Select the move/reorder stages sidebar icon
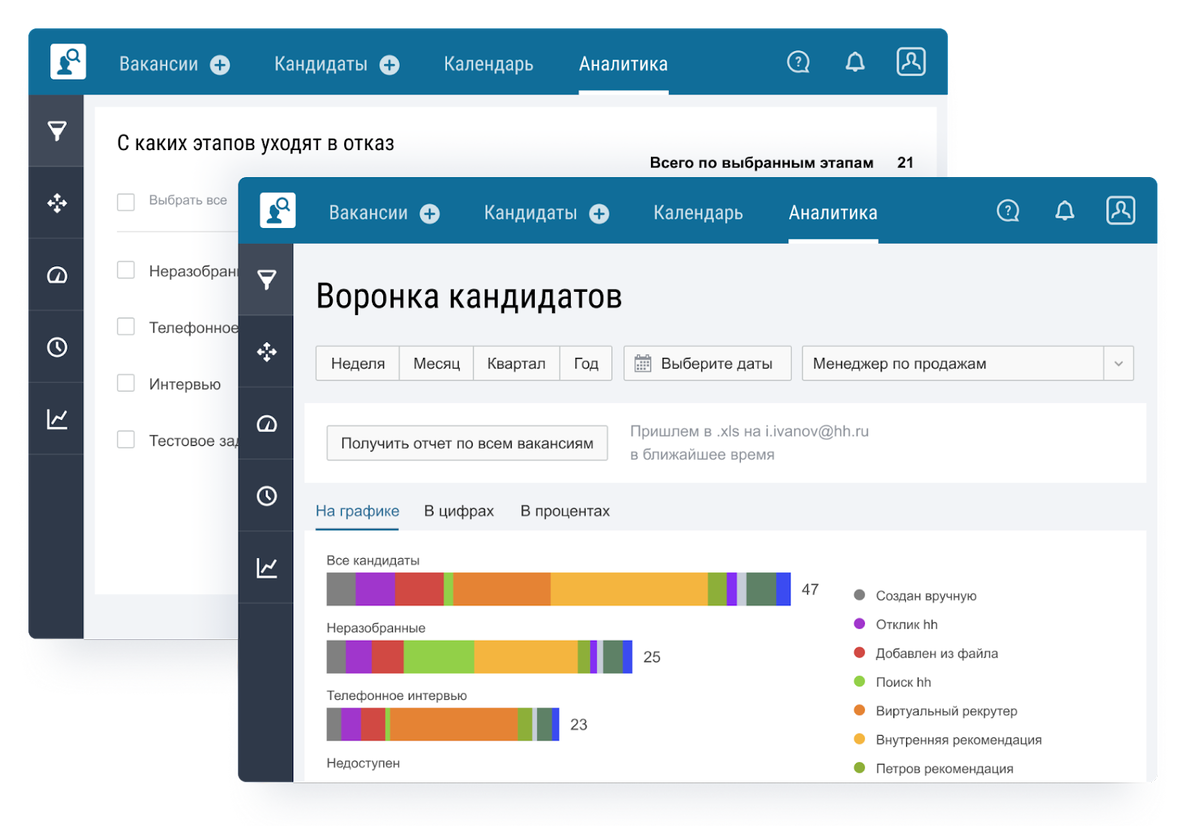 [266, 352]
